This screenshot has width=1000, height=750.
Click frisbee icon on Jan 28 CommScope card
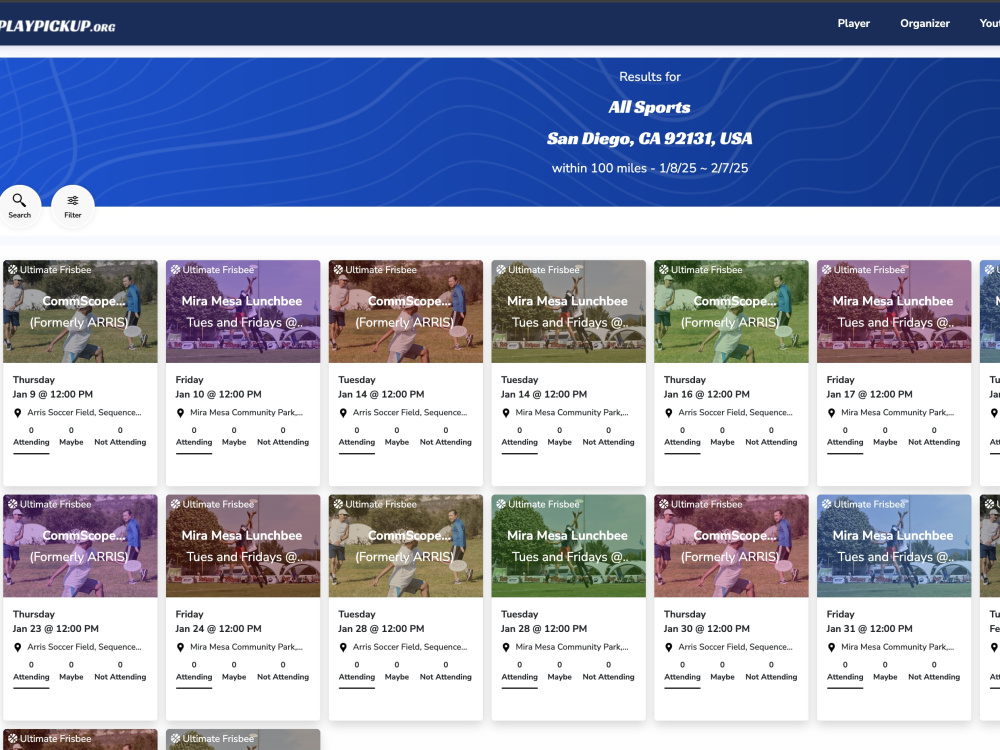pos(338,504)
